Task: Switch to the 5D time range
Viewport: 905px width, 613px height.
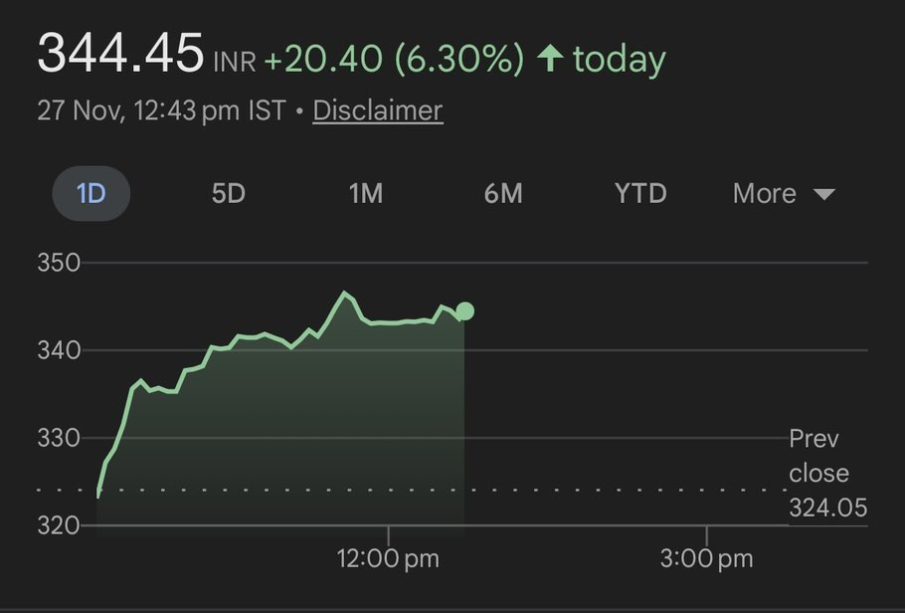Action: point(228,193)
